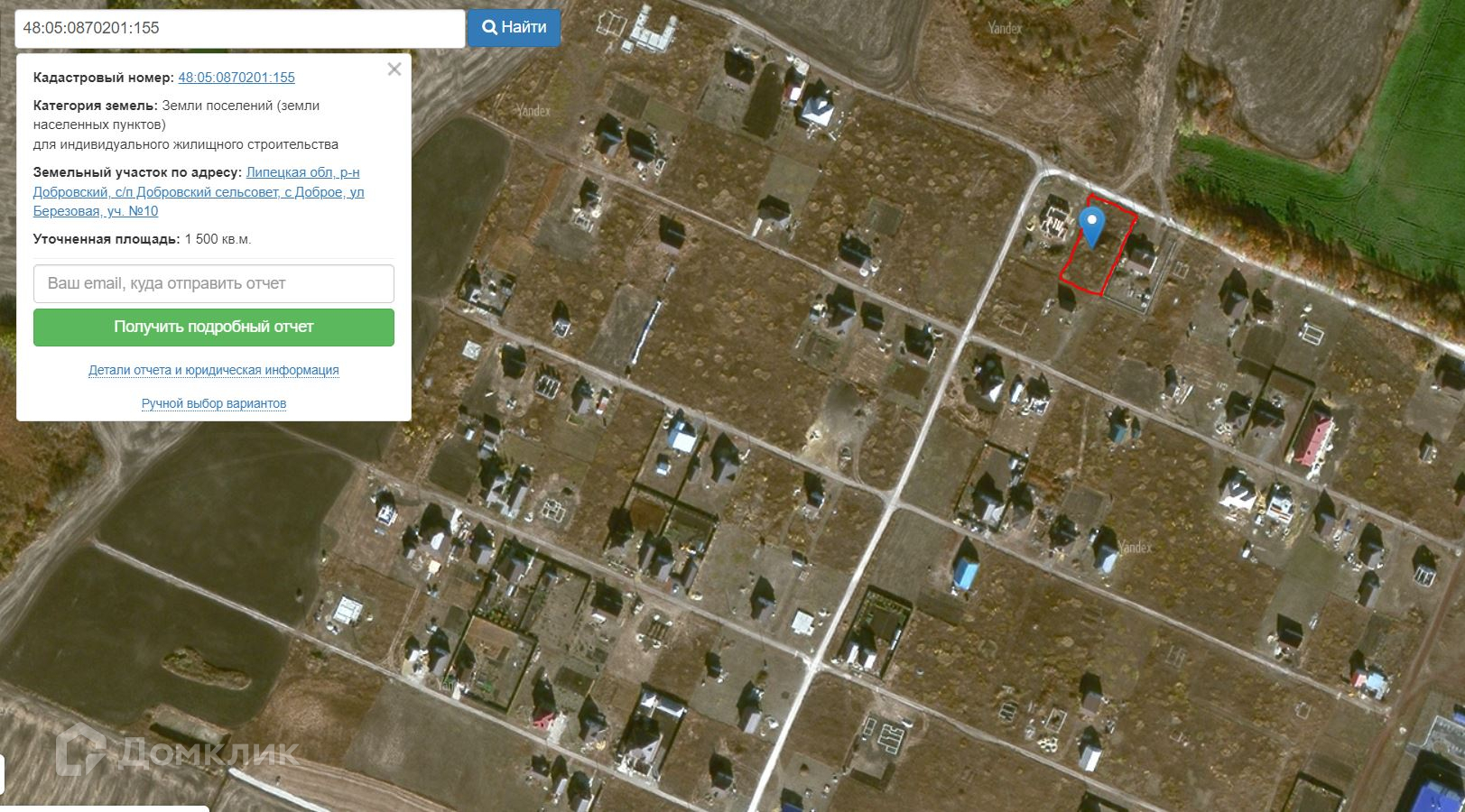This screenshot has height=812, width=1465.
Task: Open the 48:05:0870201:155 cadastral number link
Action: click(x=236, y=78)
